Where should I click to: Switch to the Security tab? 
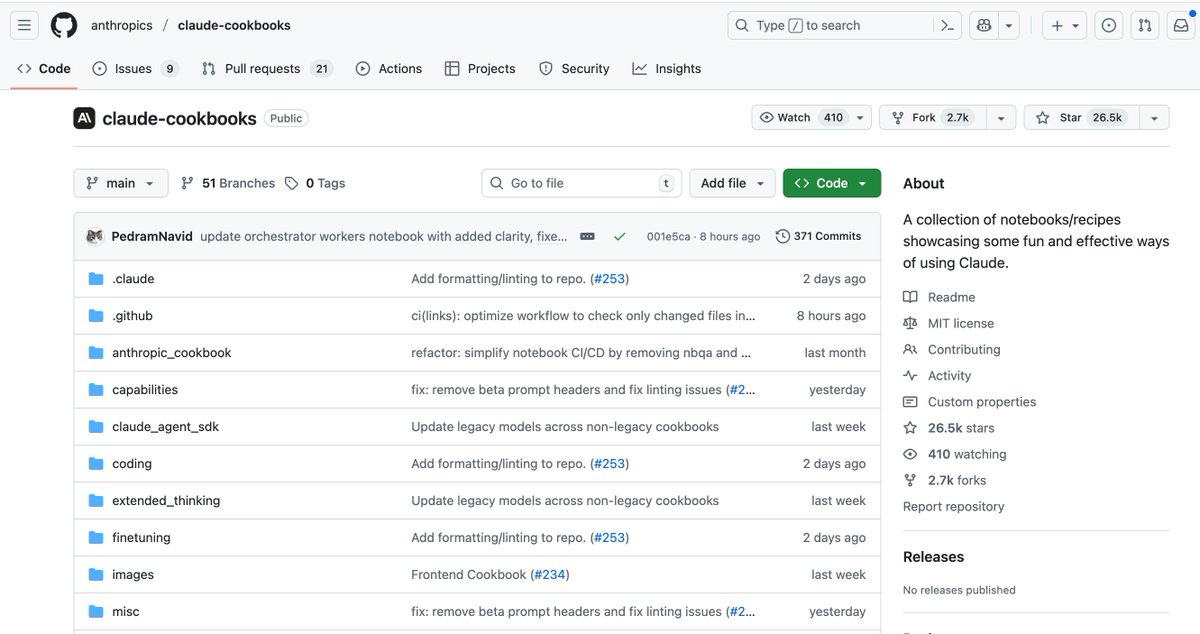(x=574, y=68)
